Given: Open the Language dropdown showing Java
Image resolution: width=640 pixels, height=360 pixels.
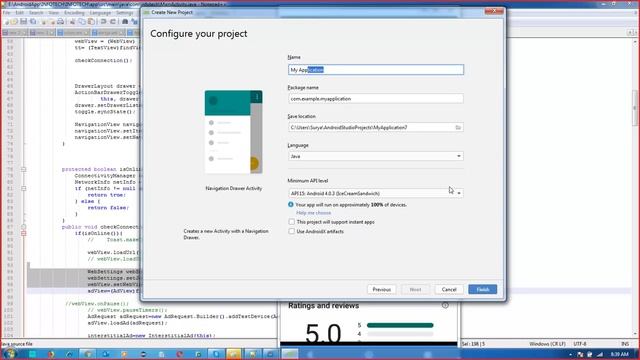Looking at the screenshot, I should pyautogui.click(x=376, y=156).
